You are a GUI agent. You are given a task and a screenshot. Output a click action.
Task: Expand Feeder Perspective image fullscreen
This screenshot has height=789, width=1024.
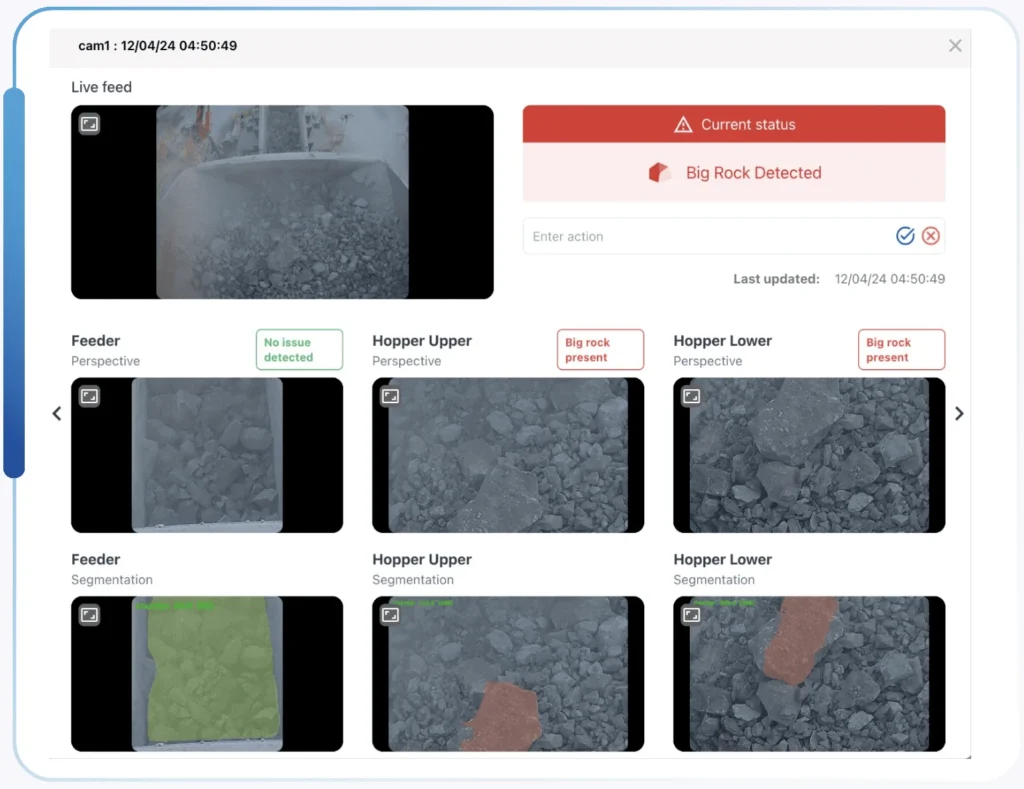[89, 396]
